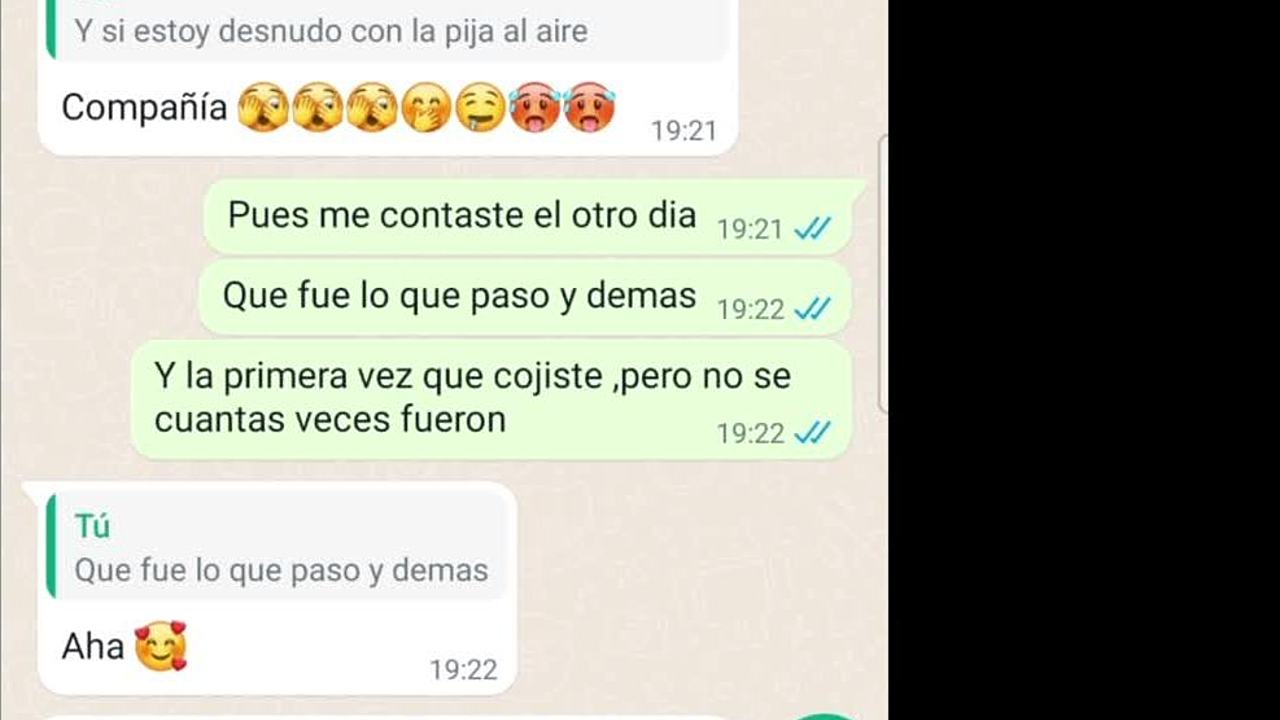Click the green round button at bottom
This screenshot has width=1280, height=720.
point(825,716)
